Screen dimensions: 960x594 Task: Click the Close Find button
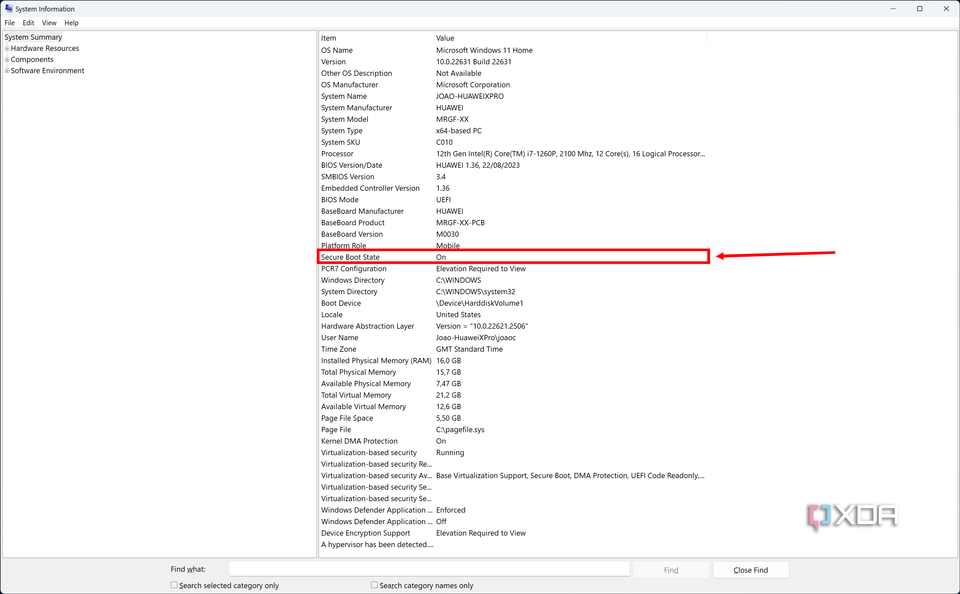751,570
